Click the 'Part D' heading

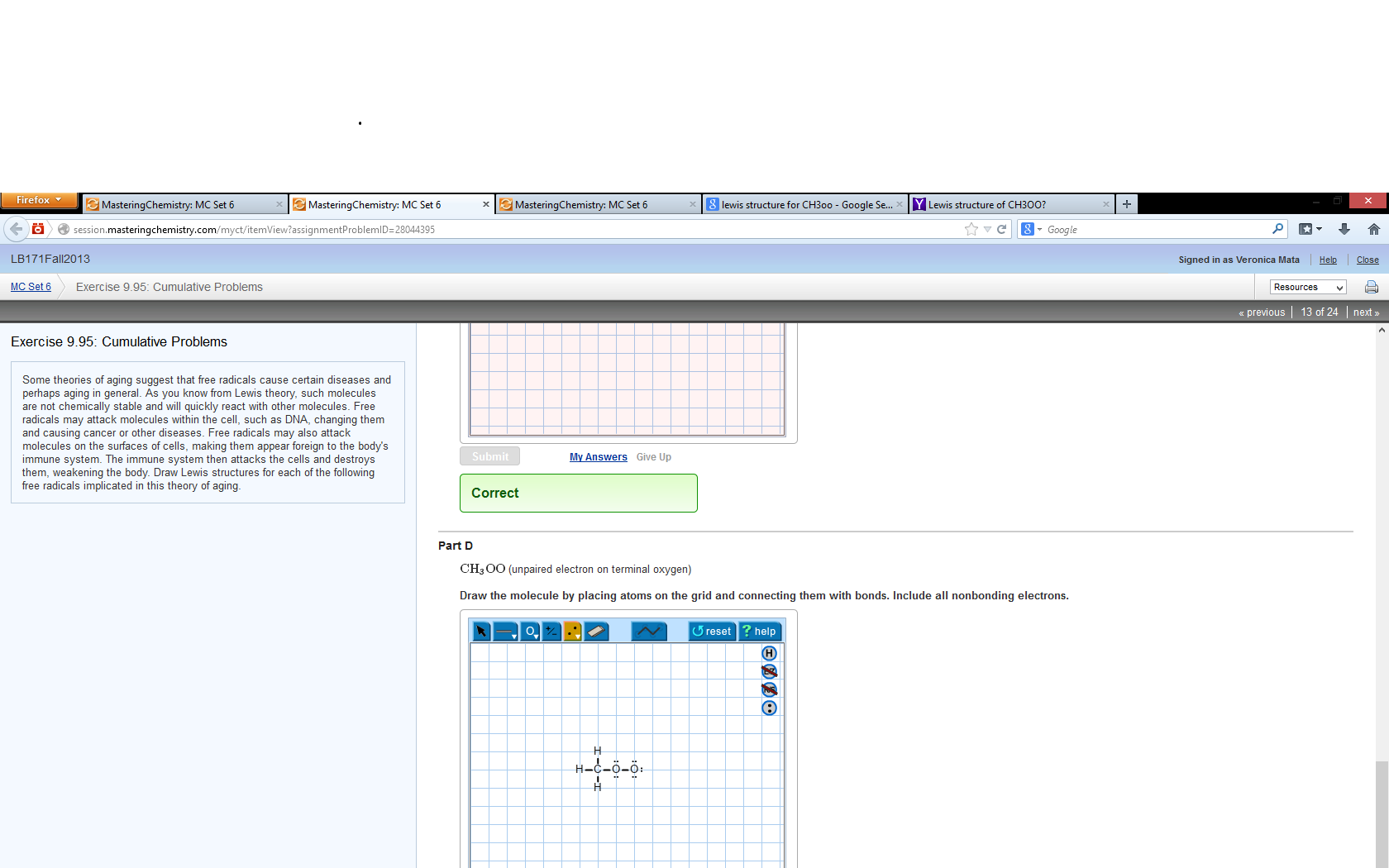[456, 546]
